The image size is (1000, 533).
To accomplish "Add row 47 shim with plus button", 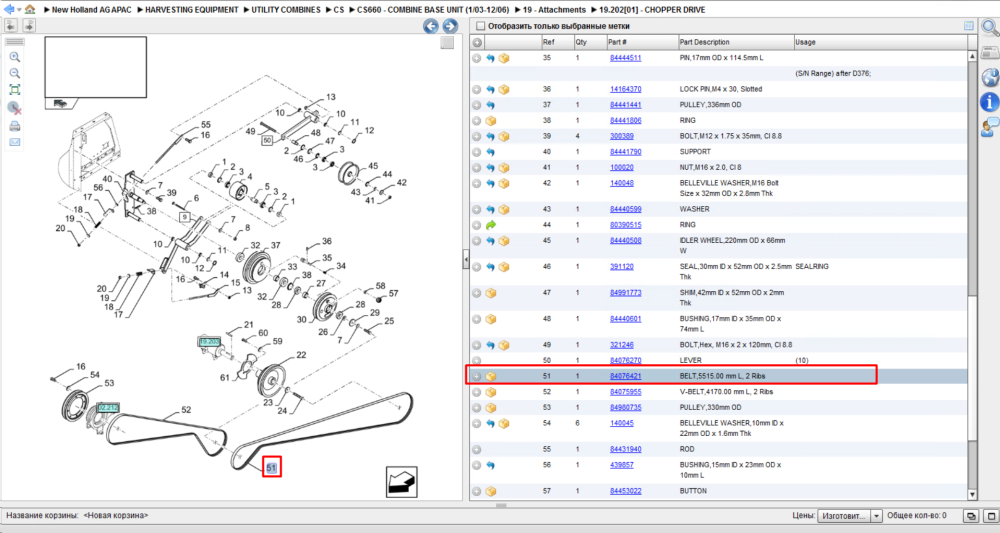I will click(476, 293).
